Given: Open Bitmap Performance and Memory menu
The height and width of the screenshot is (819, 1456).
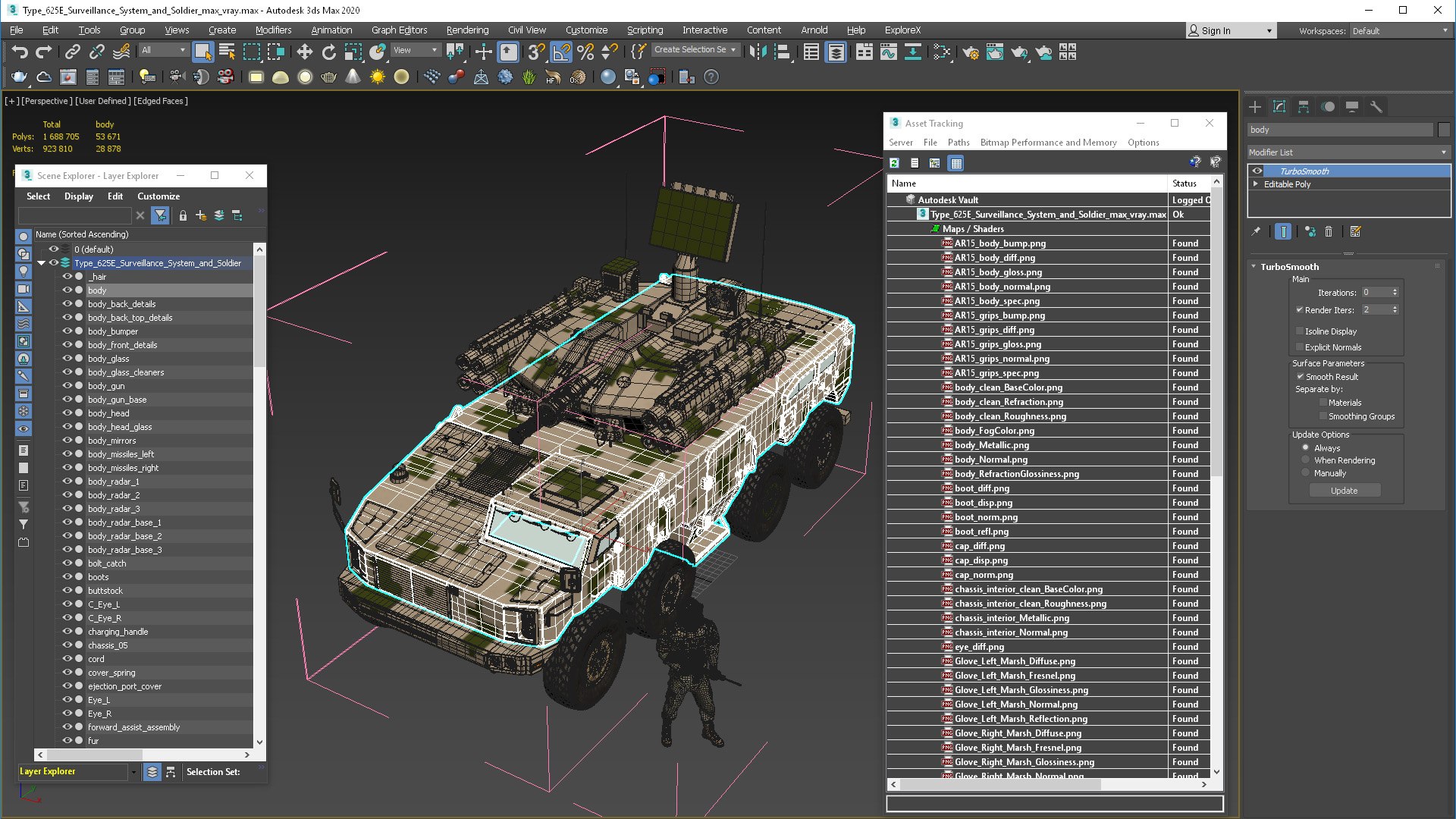Looking at the screenshot, I should [x=1048, y=143].
